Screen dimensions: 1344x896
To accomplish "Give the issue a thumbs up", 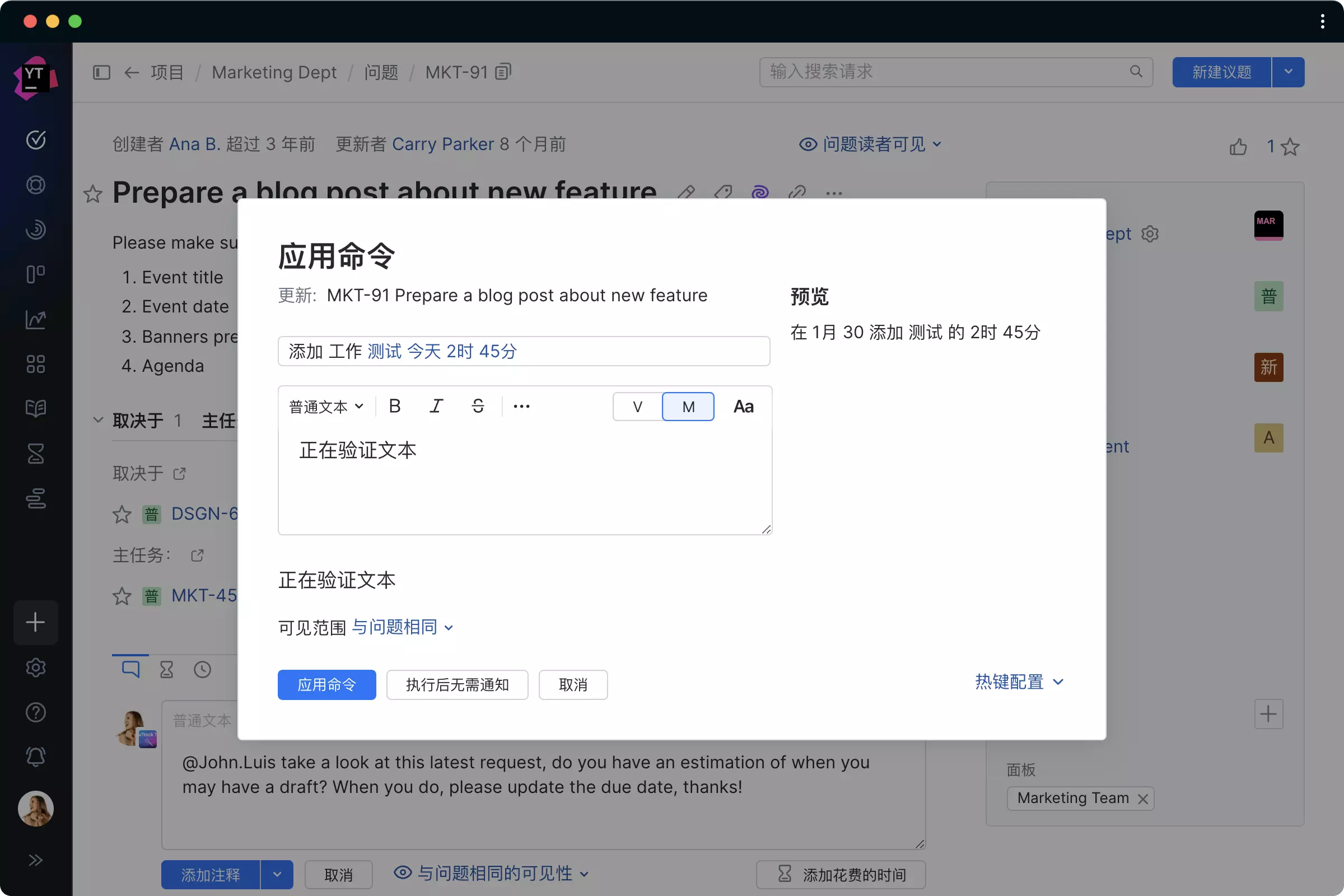I will pyautogui.click(x=1238, y=147).
